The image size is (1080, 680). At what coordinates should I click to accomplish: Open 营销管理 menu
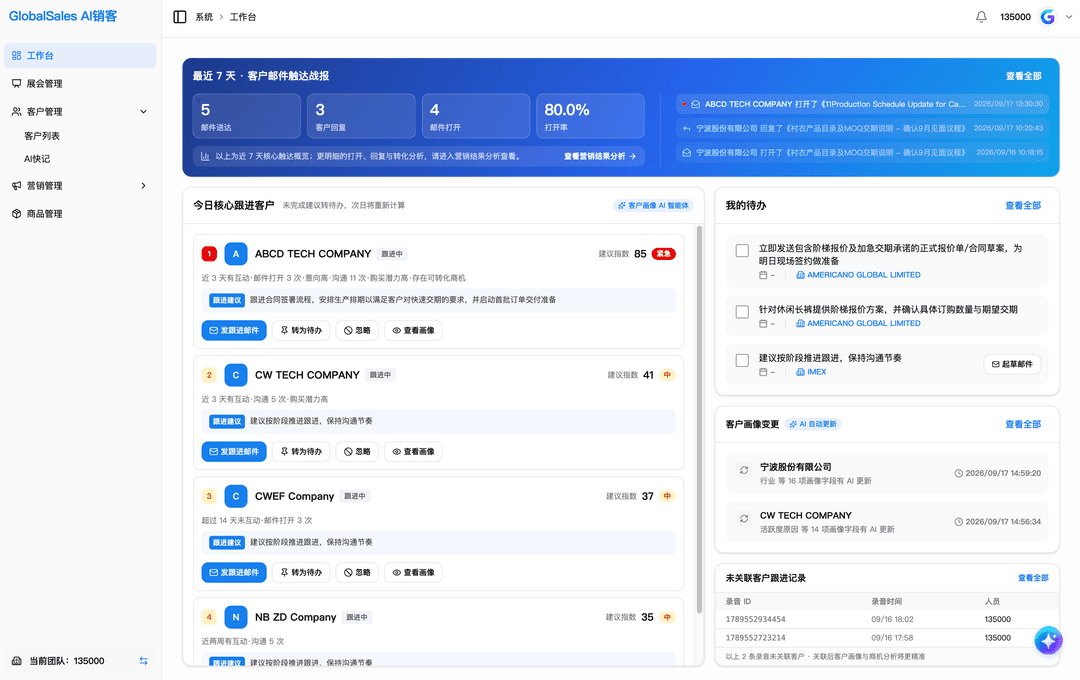(80, 185)
